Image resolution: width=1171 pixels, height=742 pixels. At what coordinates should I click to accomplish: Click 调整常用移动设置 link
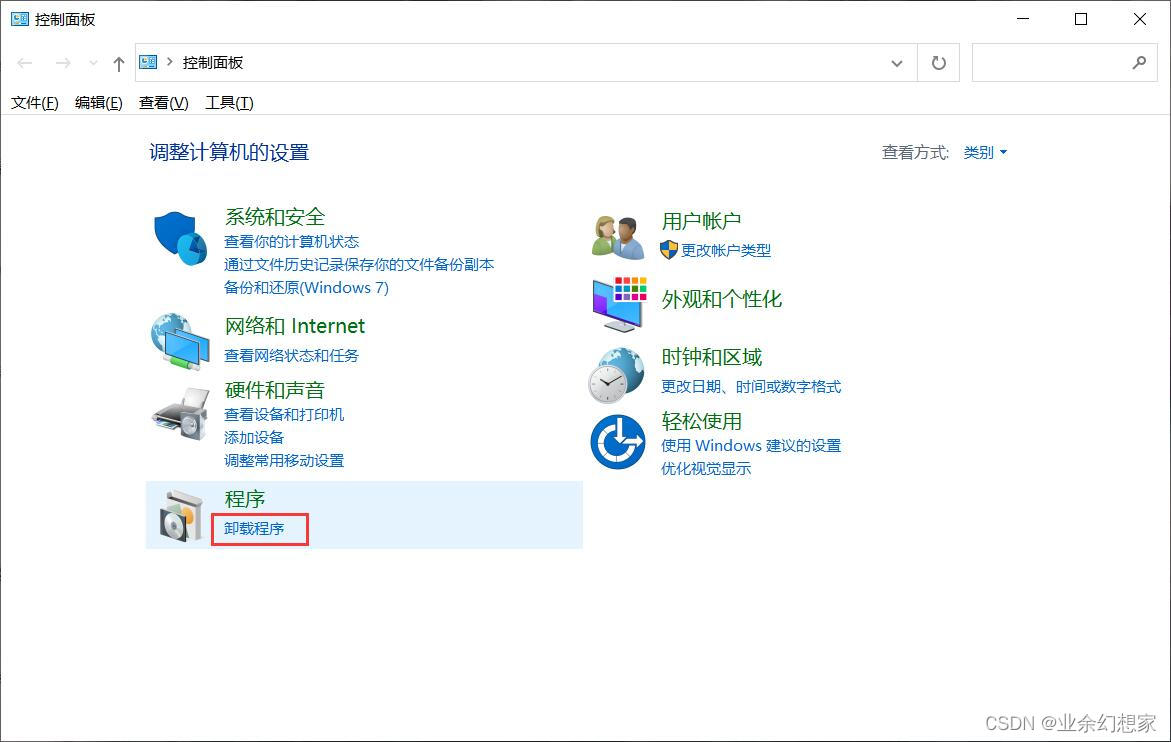pyautogui.click(x=284, y=461)
